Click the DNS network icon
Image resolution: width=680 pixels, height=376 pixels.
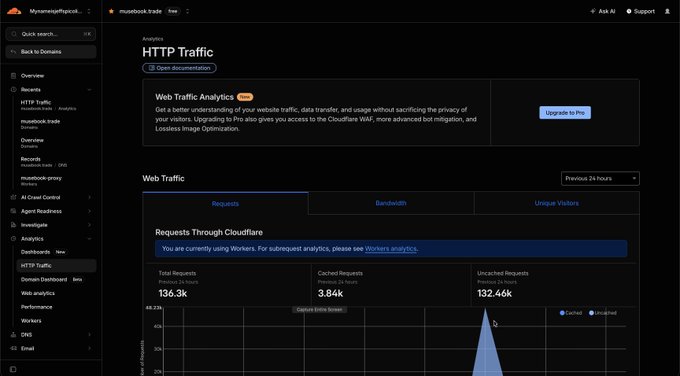coord(13,334)
